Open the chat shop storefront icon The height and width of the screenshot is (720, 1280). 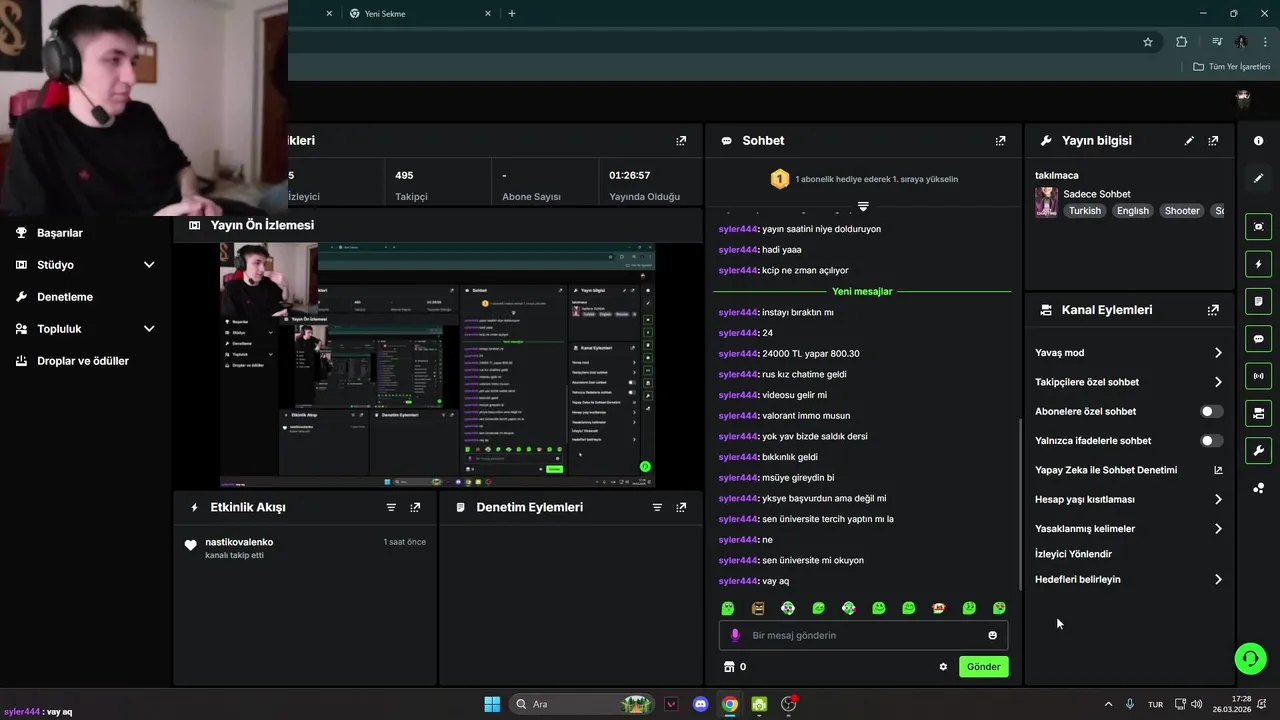click(729, 667)
